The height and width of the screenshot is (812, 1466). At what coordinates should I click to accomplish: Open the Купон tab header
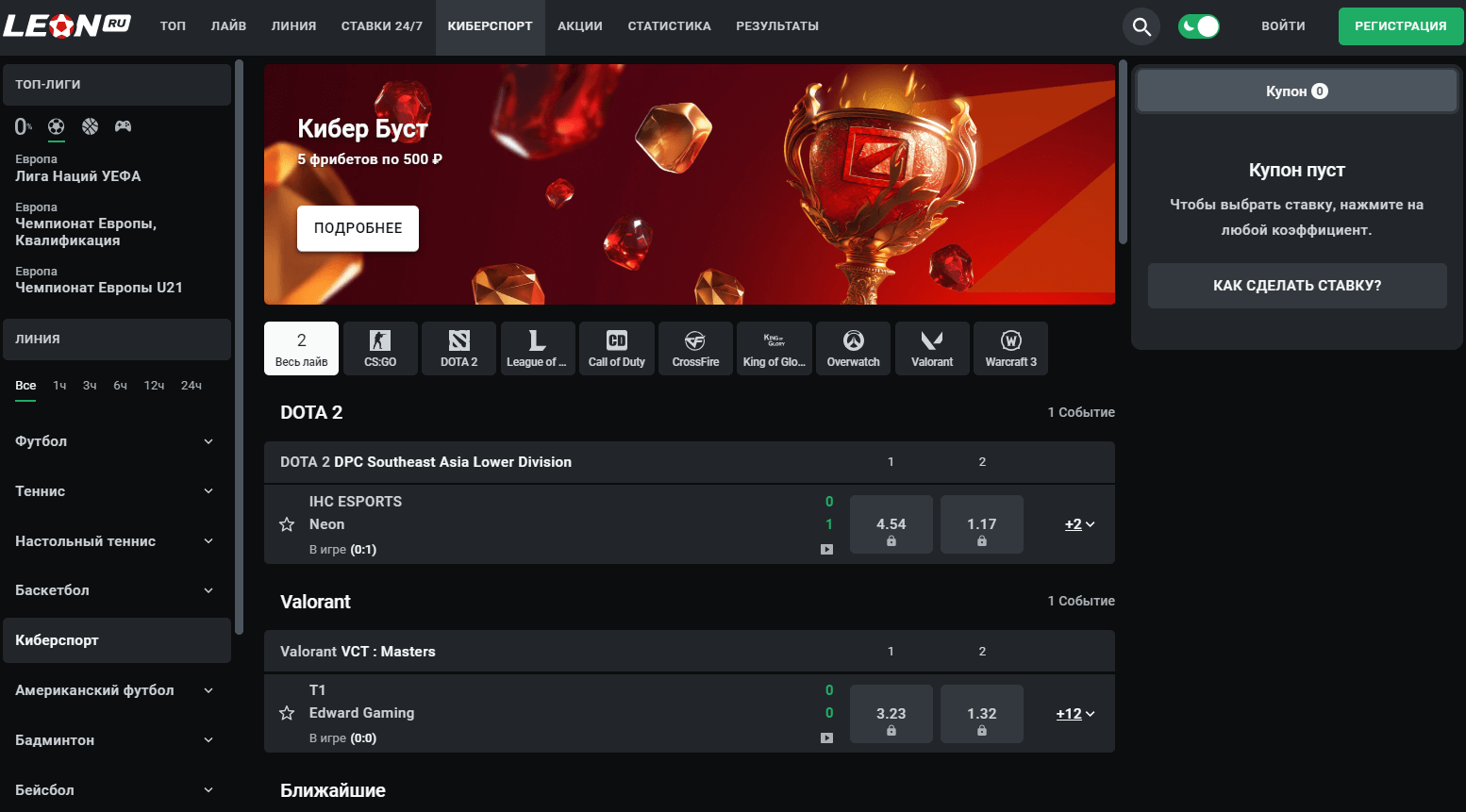coord(1297,91)
